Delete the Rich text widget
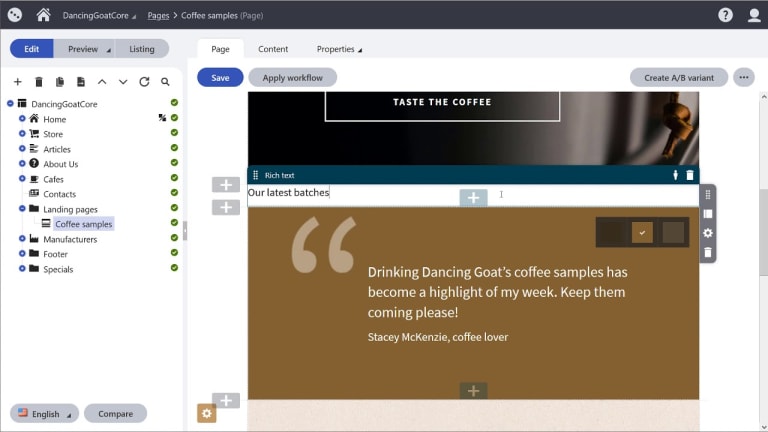The width and height of the screenshot is (768, 432). click(690, 175)
